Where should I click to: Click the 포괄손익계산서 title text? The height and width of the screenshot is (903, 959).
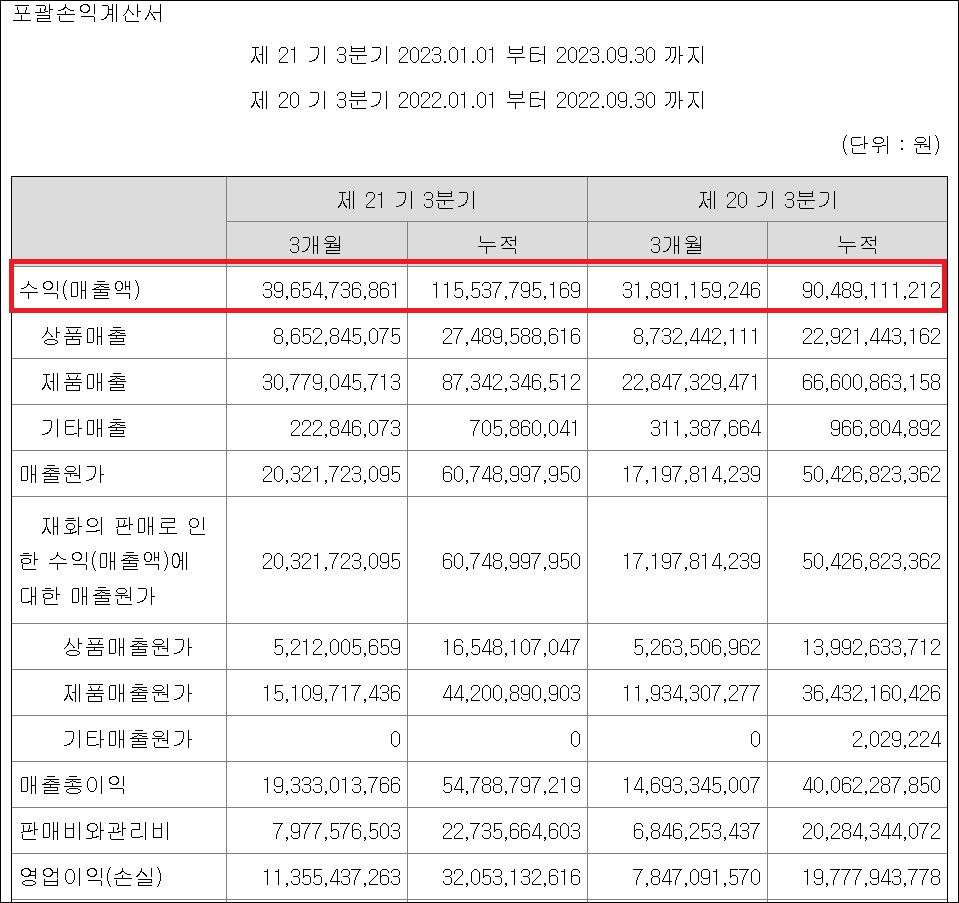point(88,13)
